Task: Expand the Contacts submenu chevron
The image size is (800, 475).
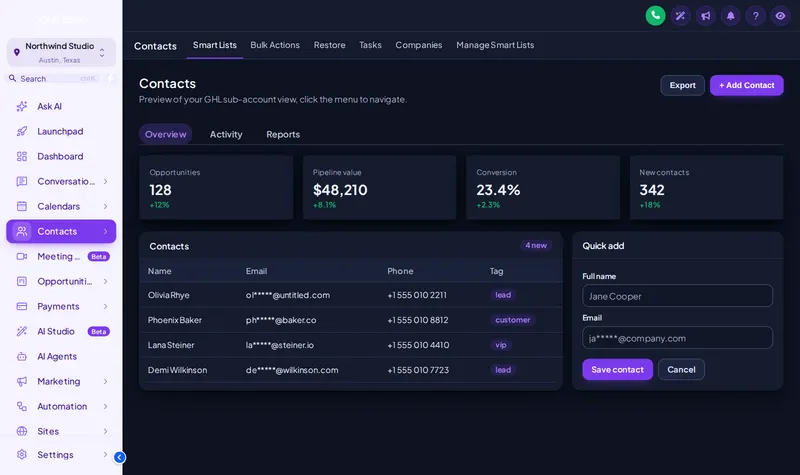Action: [105, 231]
